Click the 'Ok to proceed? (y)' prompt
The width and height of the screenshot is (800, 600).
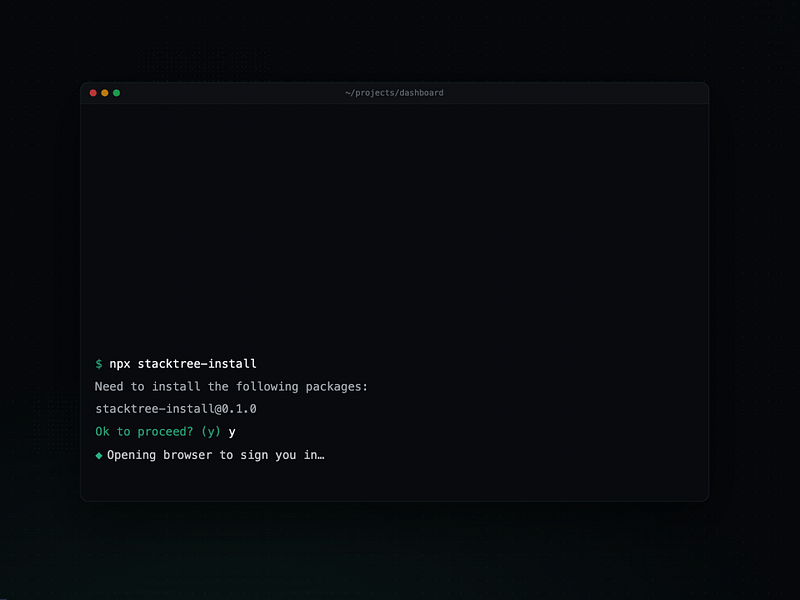[158, 432]
